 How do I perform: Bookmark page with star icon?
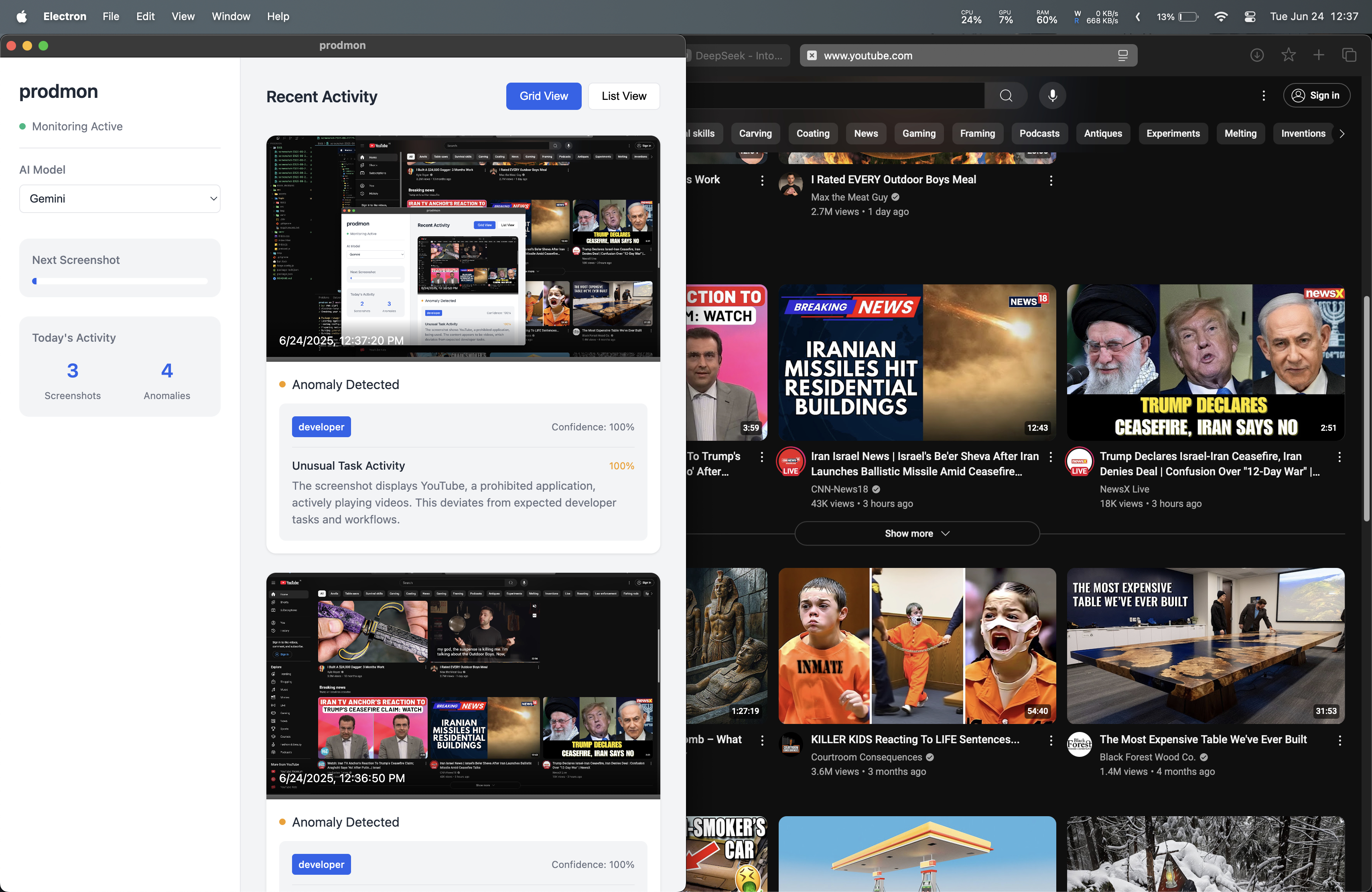coord(1288,55)
